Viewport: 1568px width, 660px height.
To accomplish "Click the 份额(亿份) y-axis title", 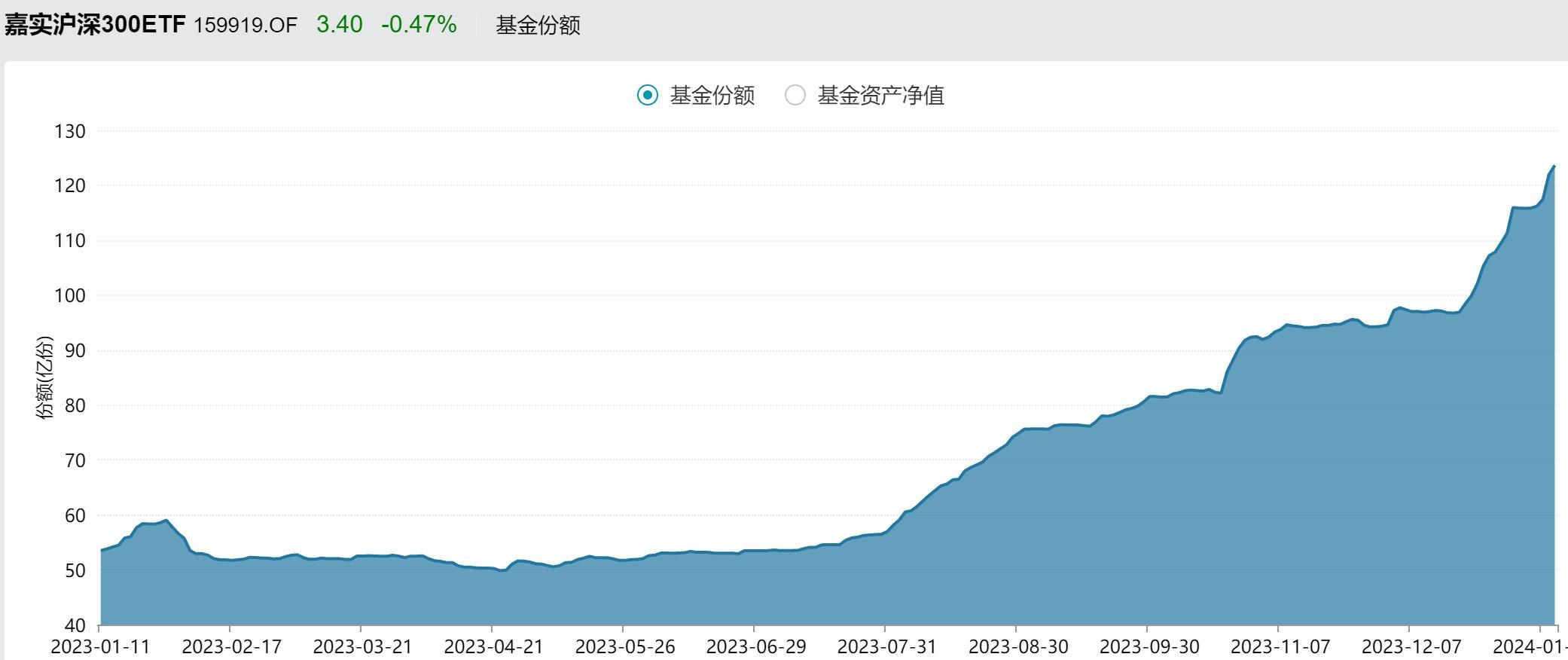I will coord(45,377).
